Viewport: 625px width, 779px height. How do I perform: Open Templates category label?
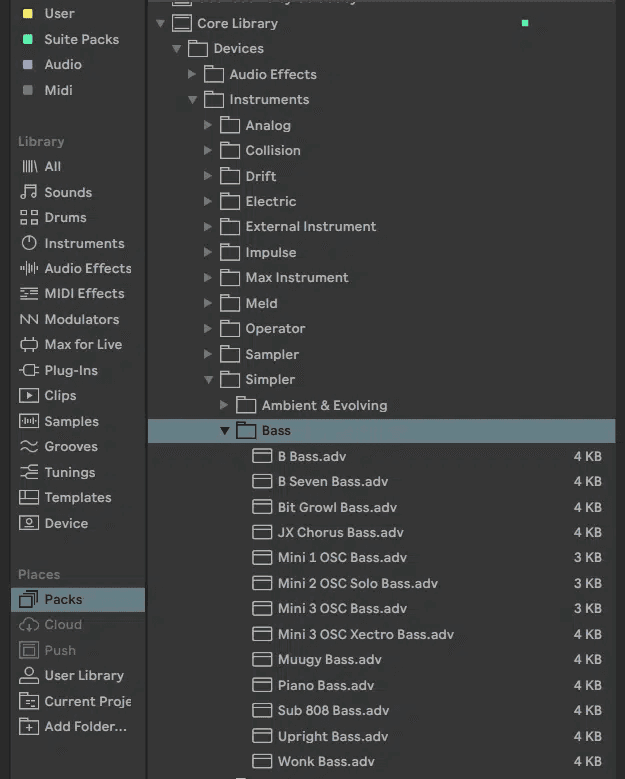click(78, 497)
